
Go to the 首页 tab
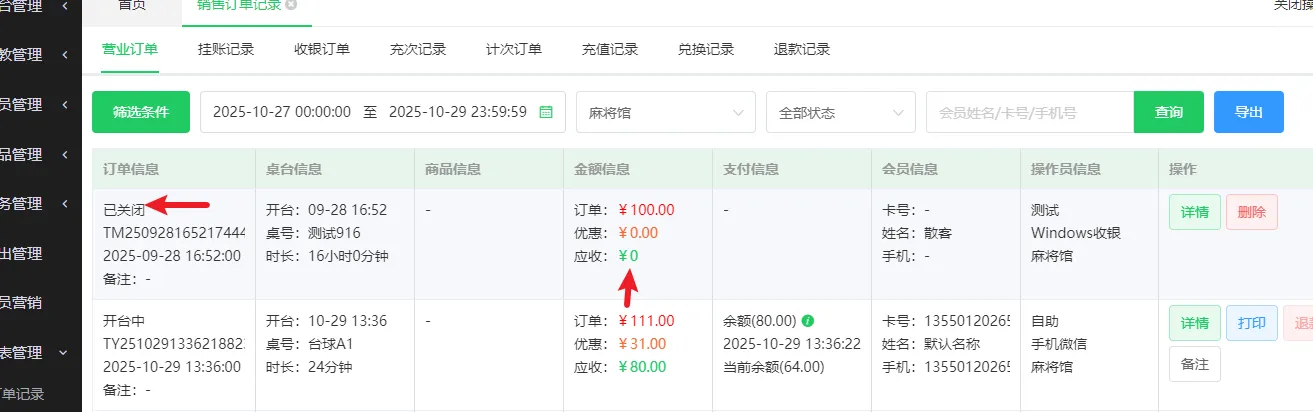point(132,5)
